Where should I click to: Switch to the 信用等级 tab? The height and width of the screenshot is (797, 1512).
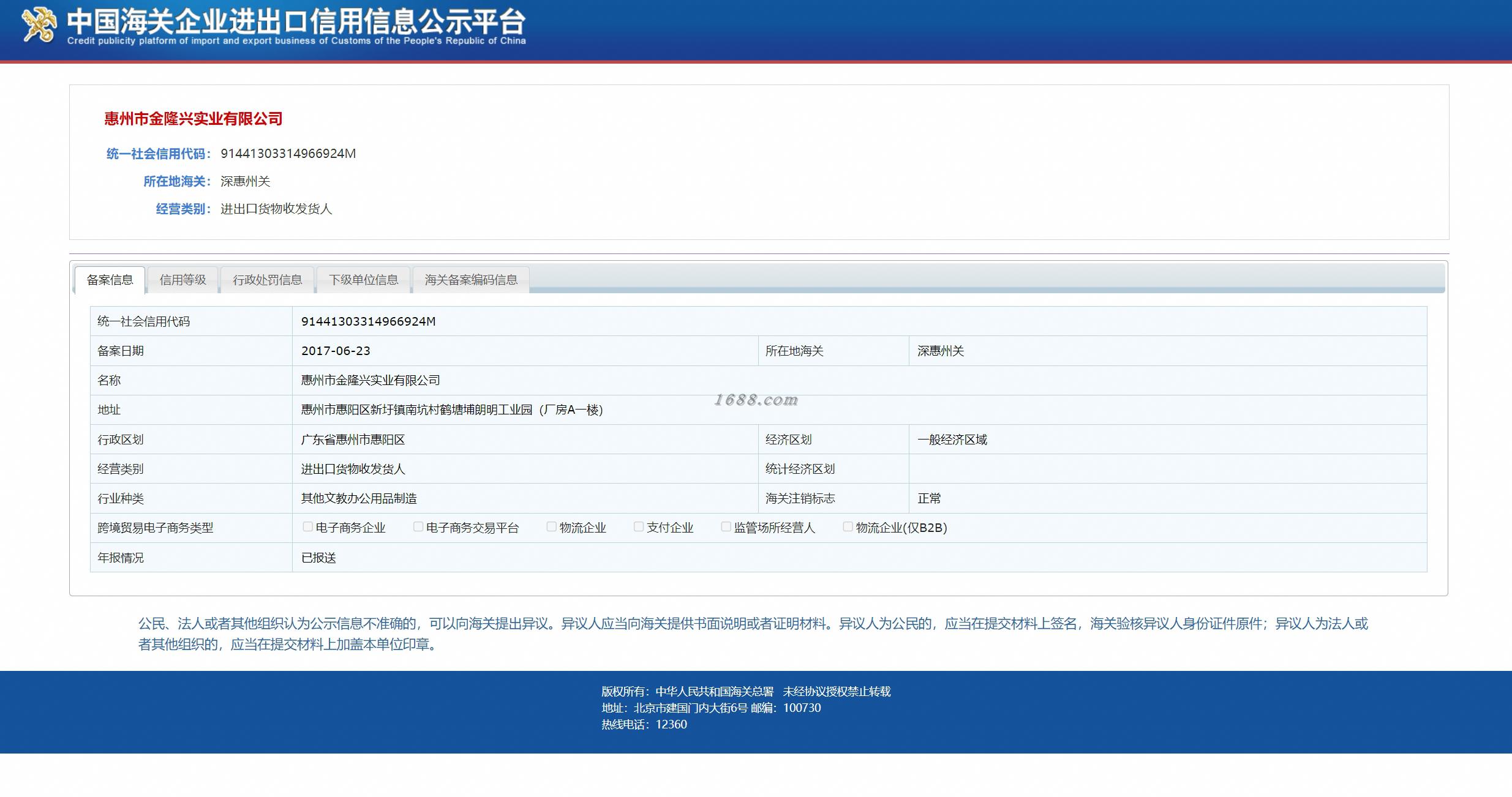pyautogui.click(x=182, y=280)
